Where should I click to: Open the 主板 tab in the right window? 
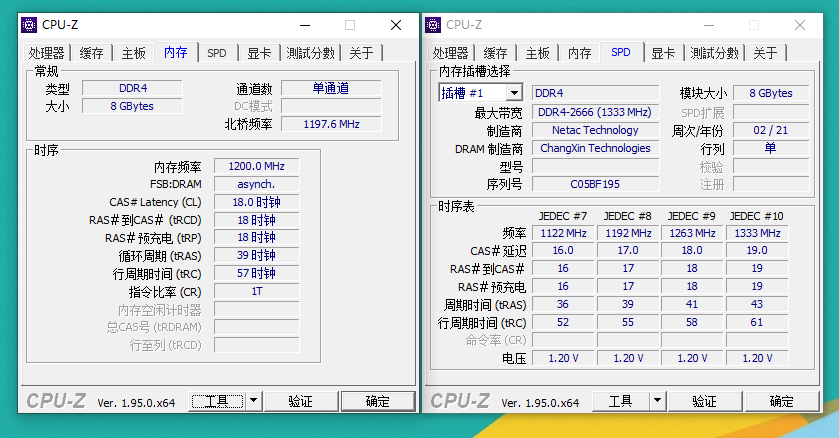tap(538, 53)
